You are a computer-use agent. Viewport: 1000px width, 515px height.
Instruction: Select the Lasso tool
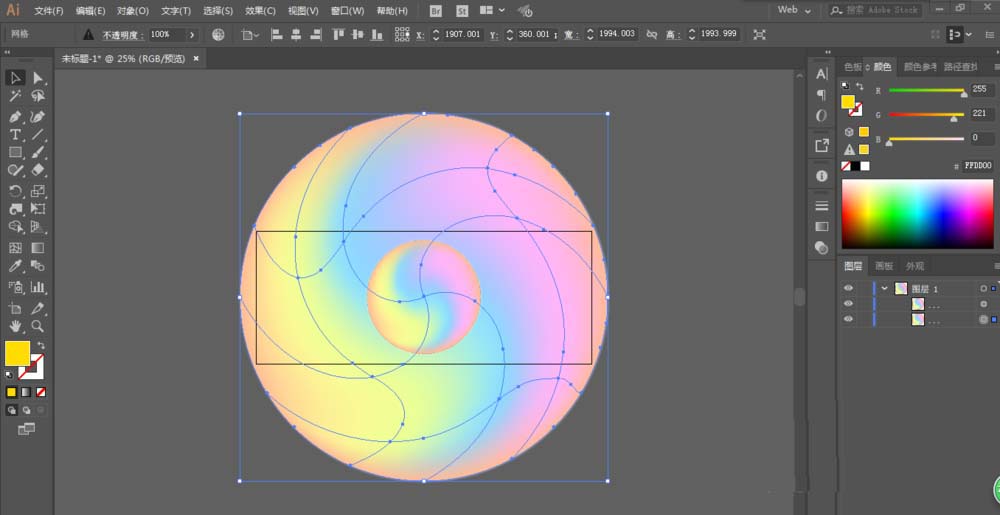coord(38,96)
